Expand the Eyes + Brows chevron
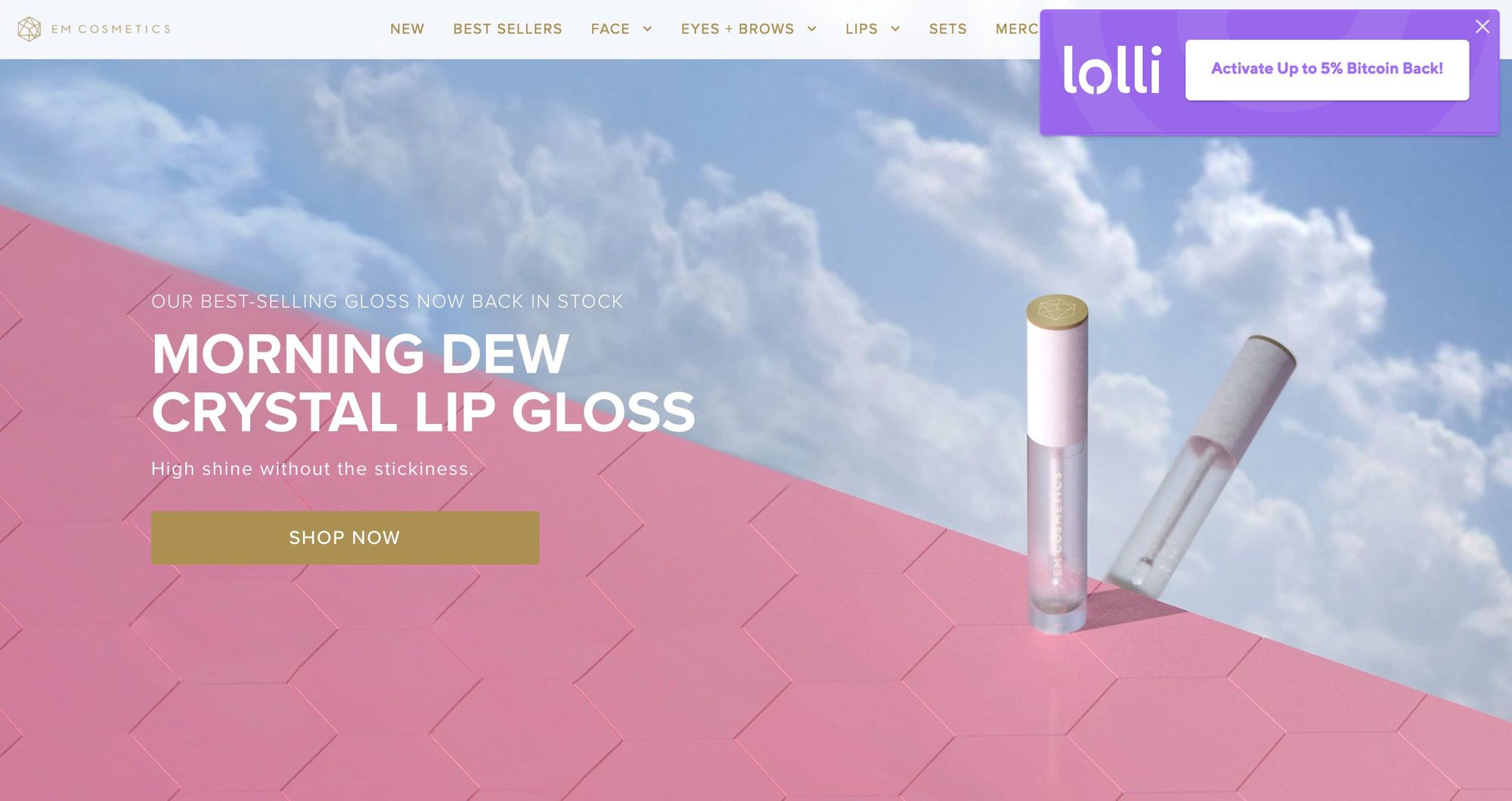The height and width of the screenshot is (801, 1512). [812, 29]
